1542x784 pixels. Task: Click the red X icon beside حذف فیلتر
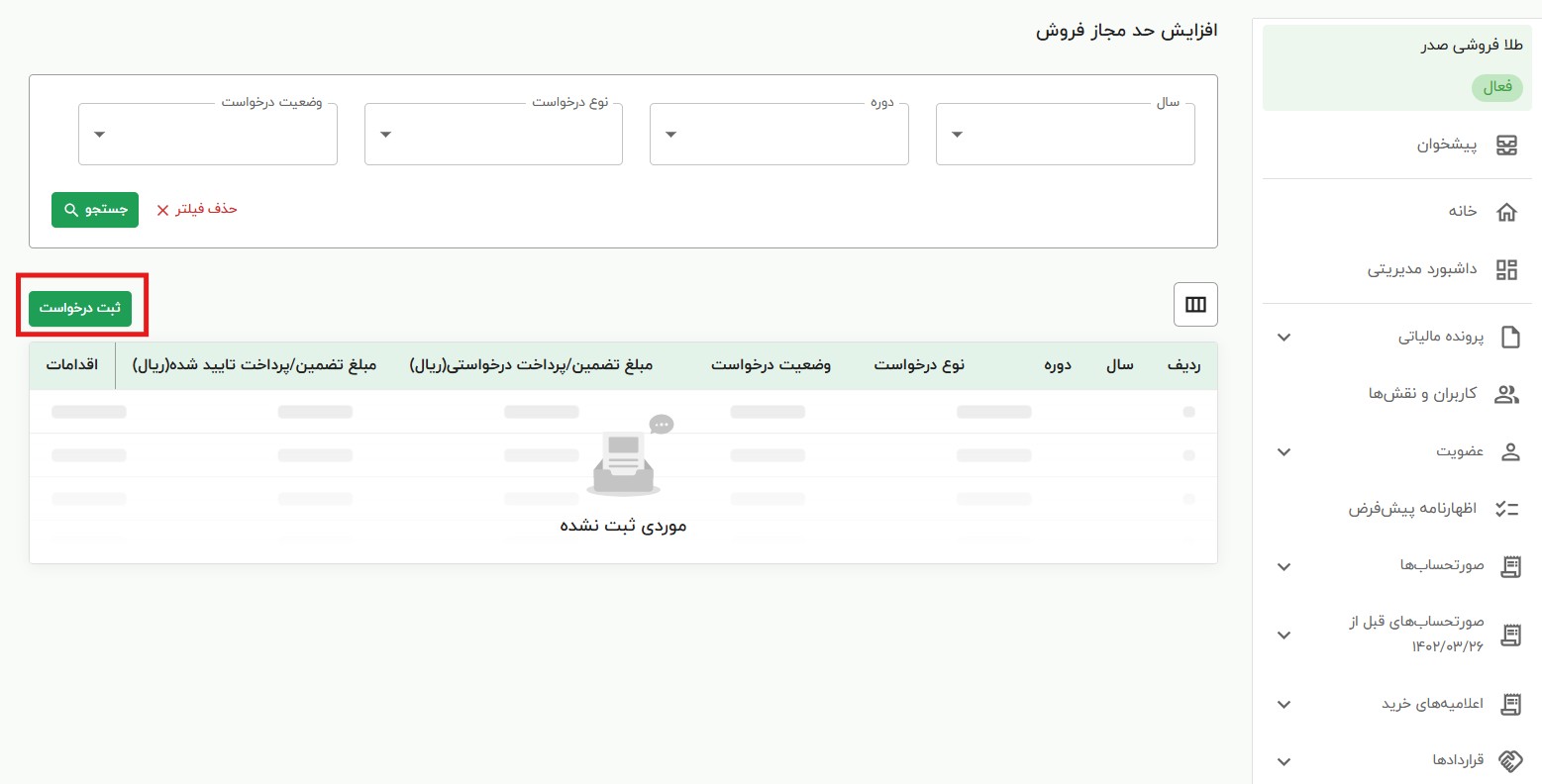click(x=163, y=210)
